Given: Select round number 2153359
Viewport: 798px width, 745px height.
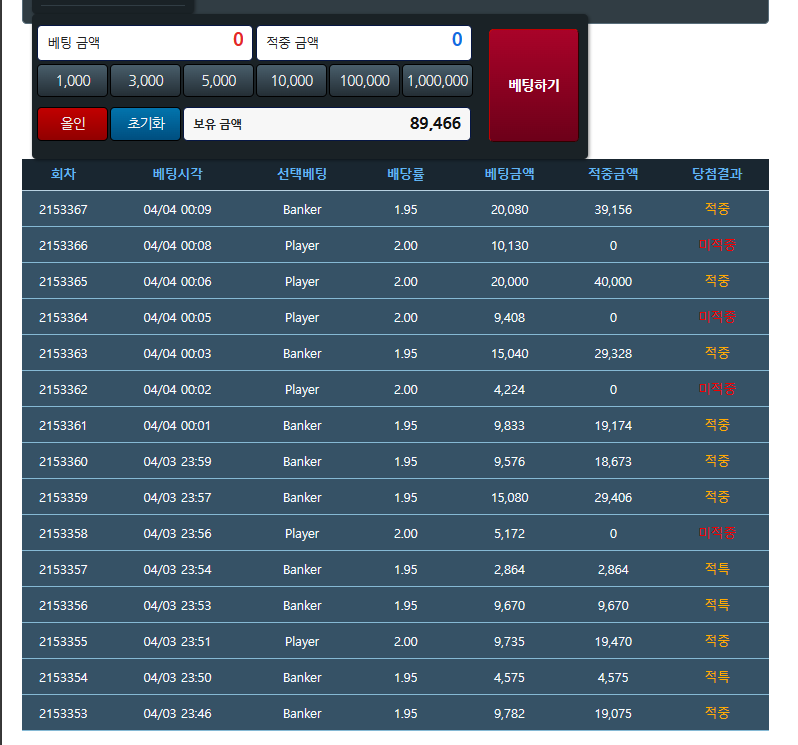Looking at the screenshot, I should pyautogui.click(x=63, y=498).
